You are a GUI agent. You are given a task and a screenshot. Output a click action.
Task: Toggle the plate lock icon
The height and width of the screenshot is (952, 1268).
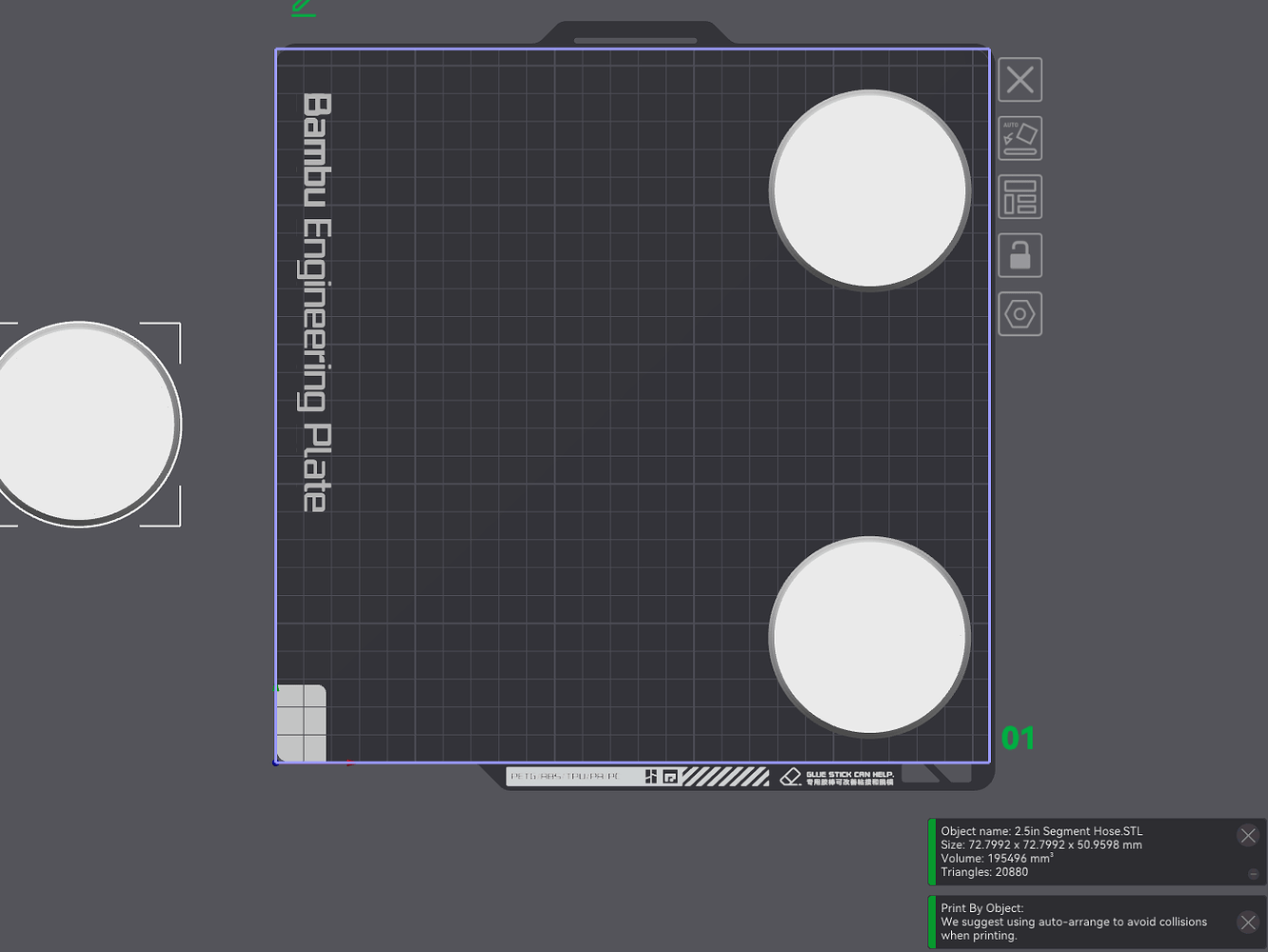pyautogui.click(x=1020, y=255)
